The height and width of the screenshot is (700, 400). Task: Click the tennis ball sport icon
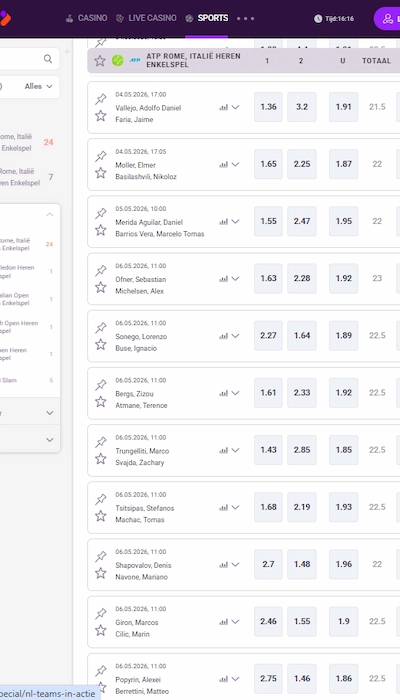(x=118, y=61)
